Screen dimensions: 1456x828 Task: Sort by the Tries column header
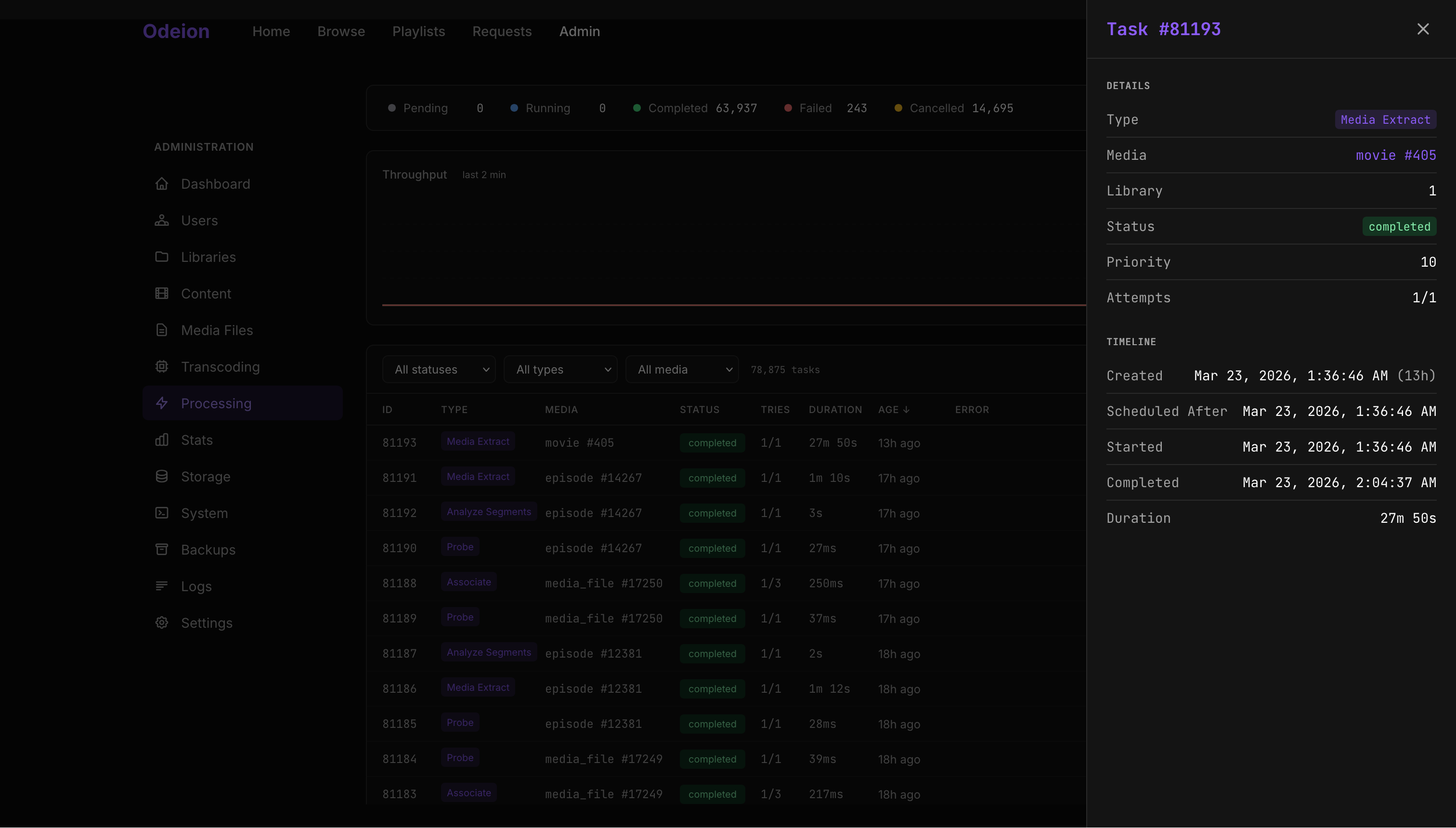pos(775,410)
